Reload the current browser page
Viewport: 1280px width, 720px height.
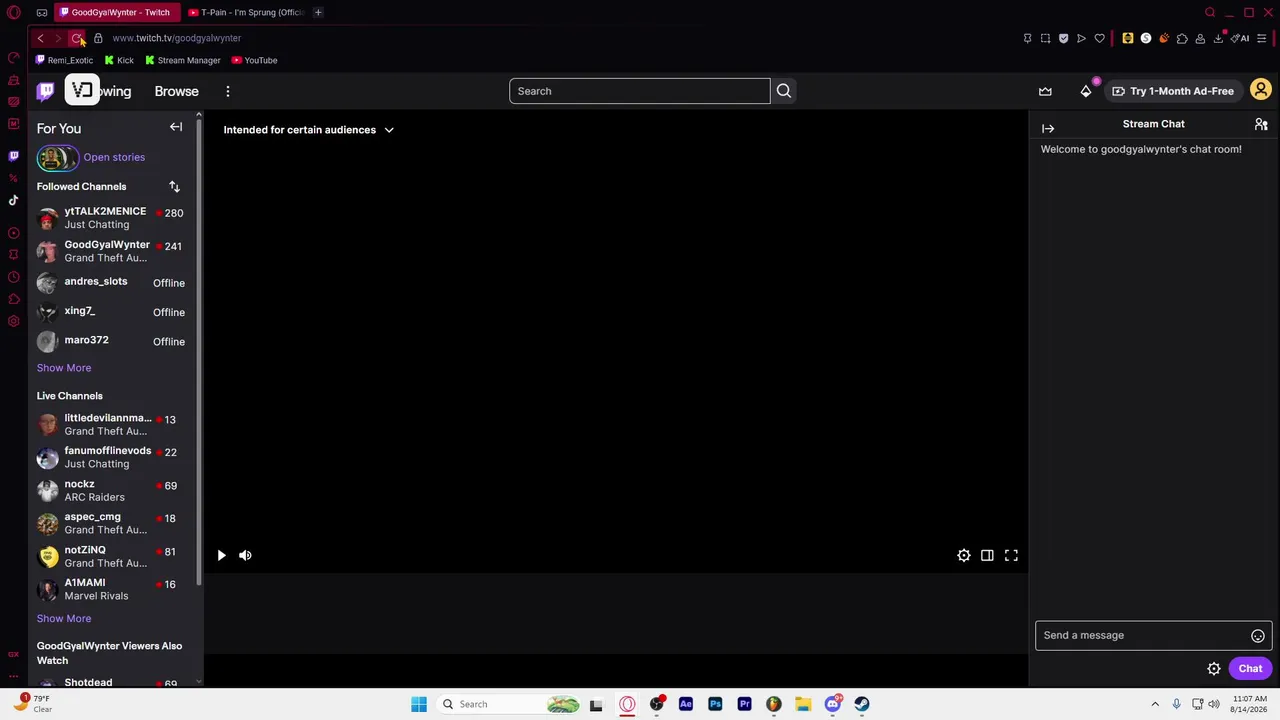coord(76,38)
